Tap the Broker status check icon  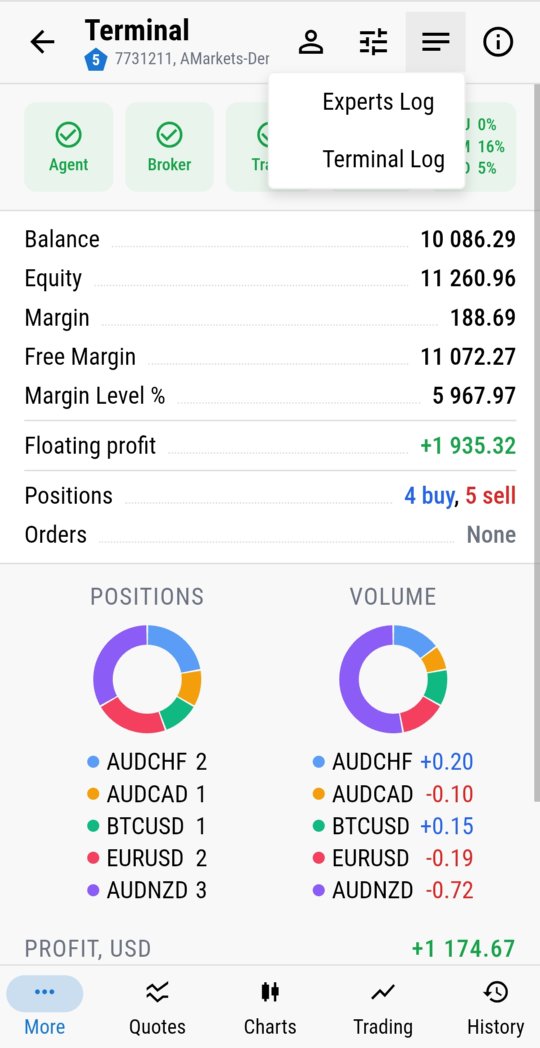click(169, 135)
